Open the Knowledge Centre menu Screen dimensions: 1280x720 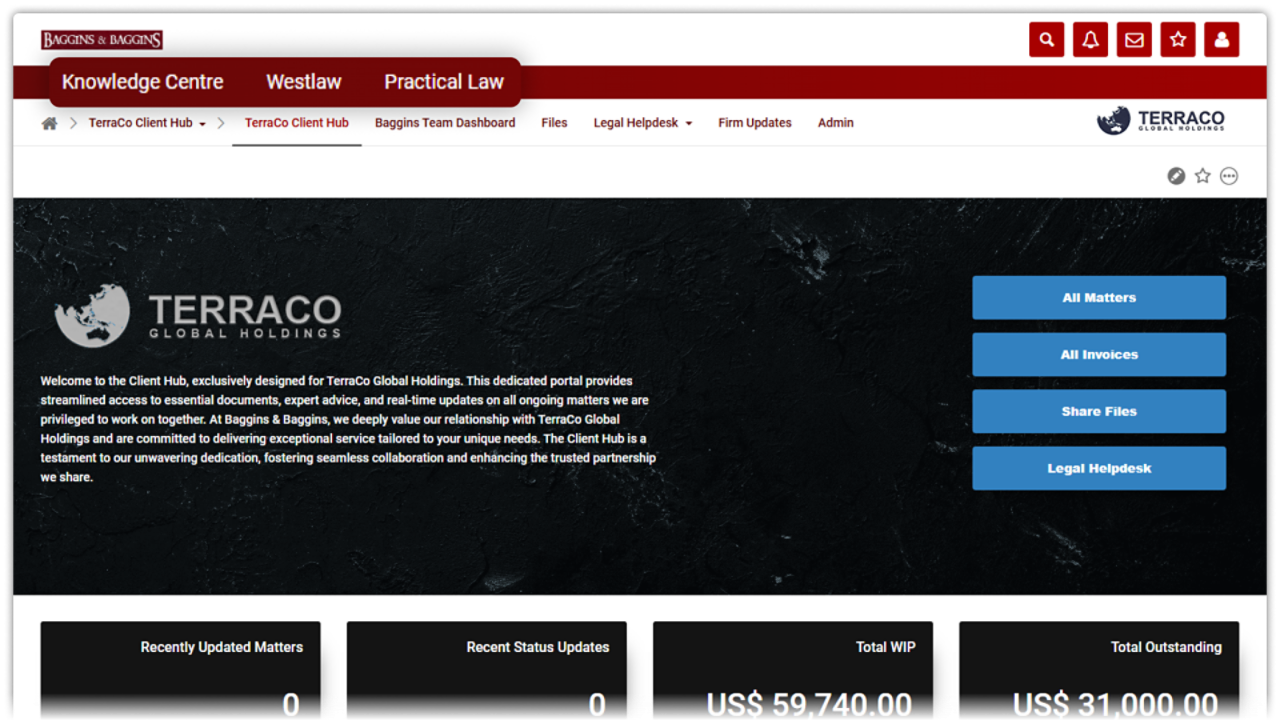click(143, 82)
